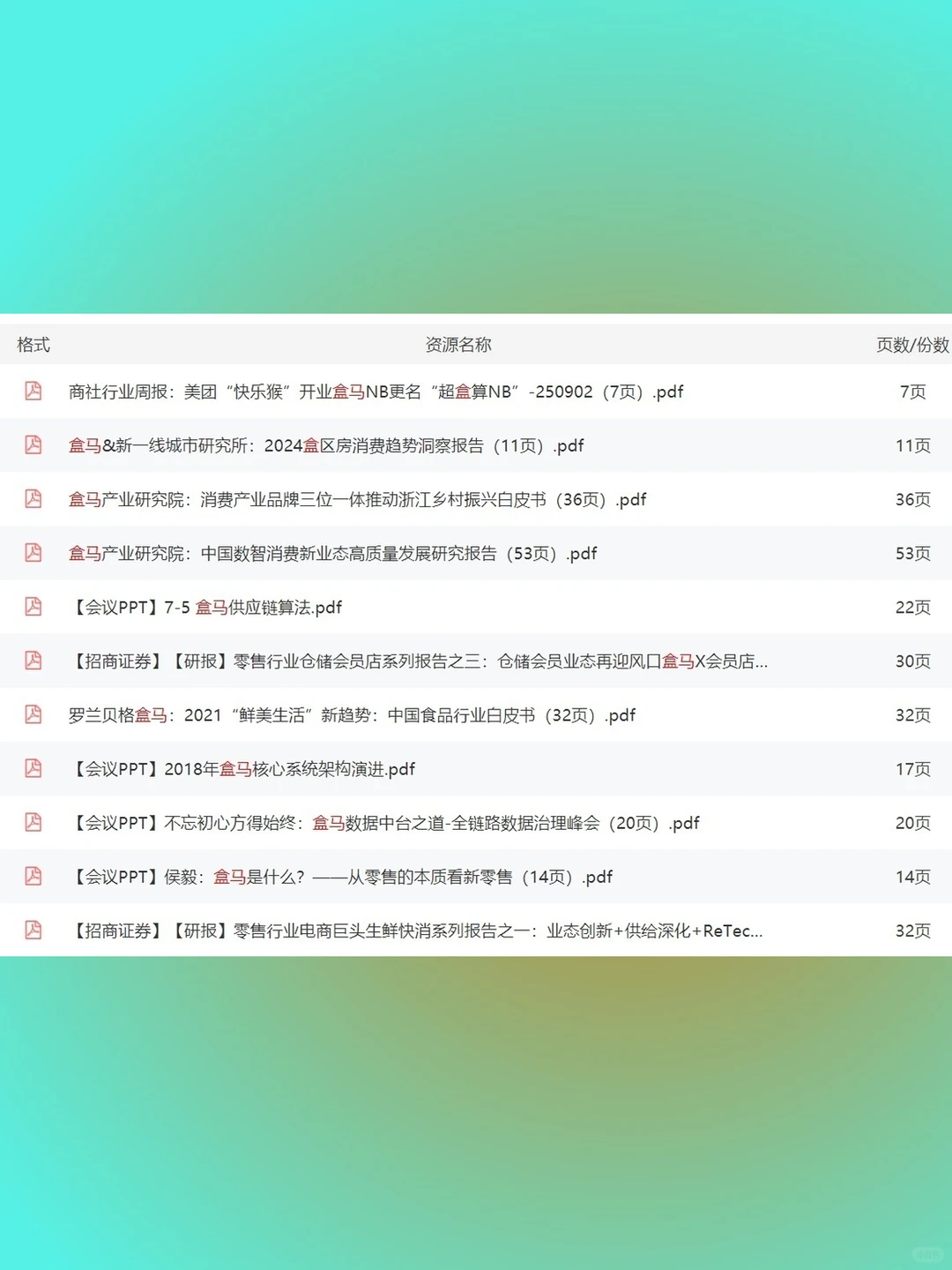This screenshot has width=952, height=1270.
Task: Click the 22页 page count cell
Action: click(912, 607)
